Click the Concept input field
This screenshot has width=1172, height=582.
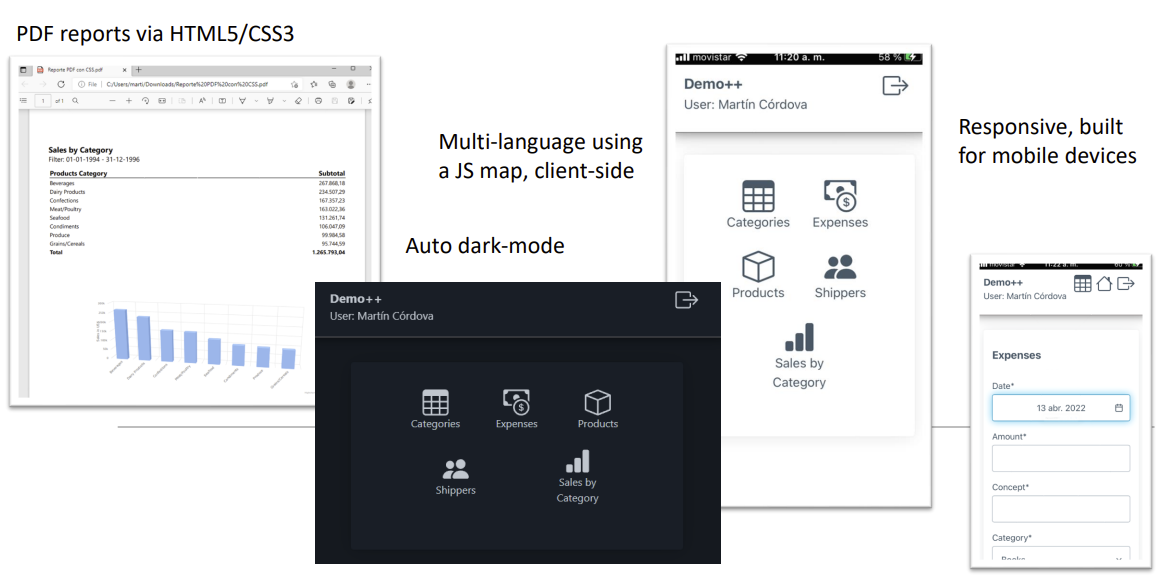click(x=1061, y=509)
